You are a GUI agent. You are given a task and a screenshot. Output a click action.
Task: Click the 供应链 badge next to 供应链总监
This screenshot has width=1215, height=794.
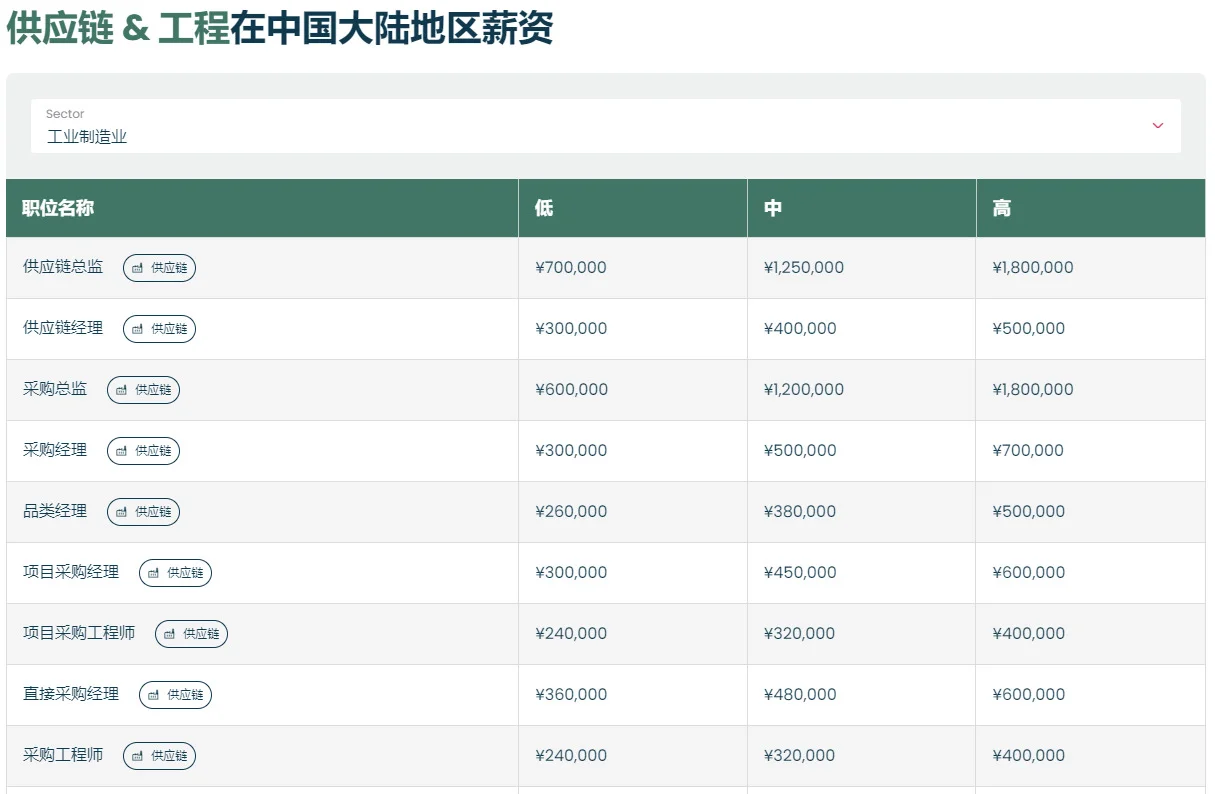pyautogui.click(x=159, y=267)
